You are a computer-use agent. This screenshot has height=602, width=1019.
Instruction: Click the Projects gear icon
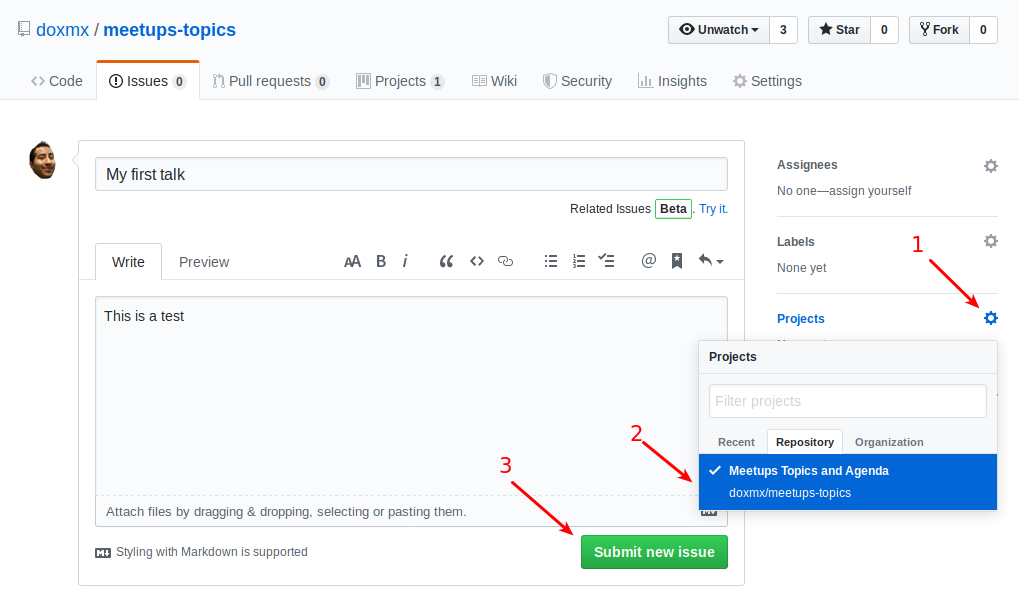tap(990, 318)
